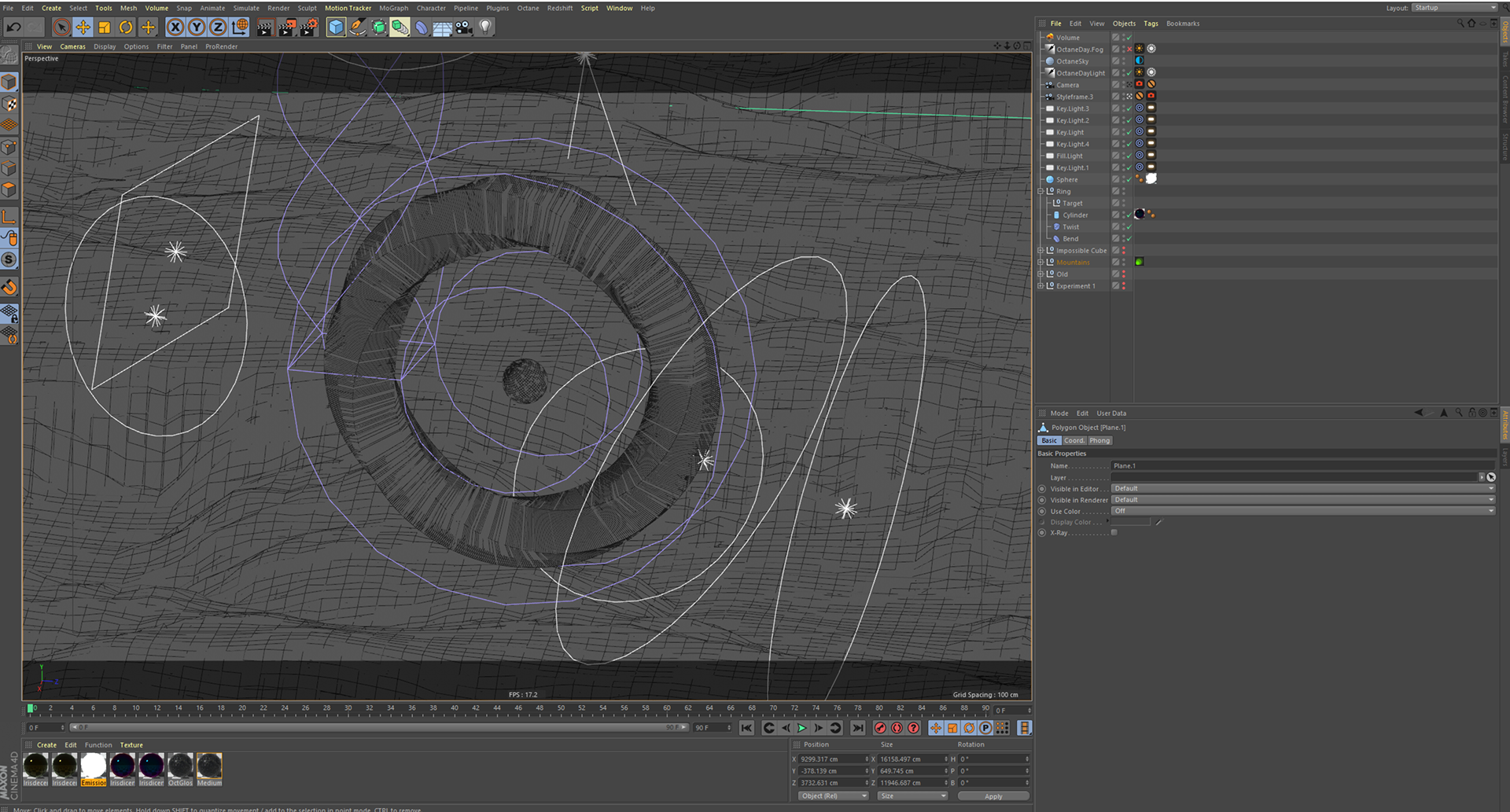This screenshot has height=812, width=1510.
Task: Expand the Mountains group
Action: 1040,263
